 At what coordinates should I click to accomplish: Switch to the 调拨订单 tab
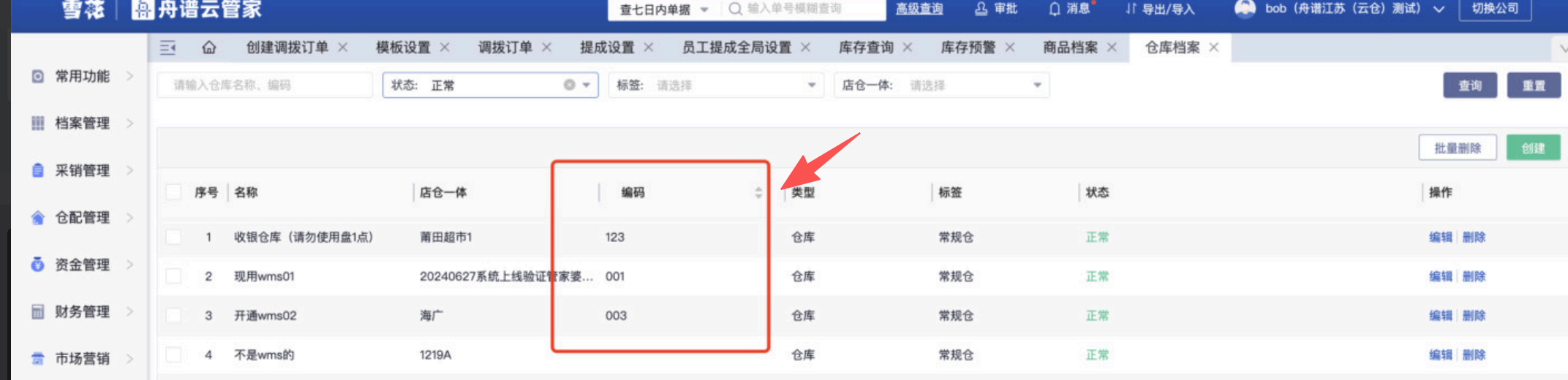tap(505, 47)
